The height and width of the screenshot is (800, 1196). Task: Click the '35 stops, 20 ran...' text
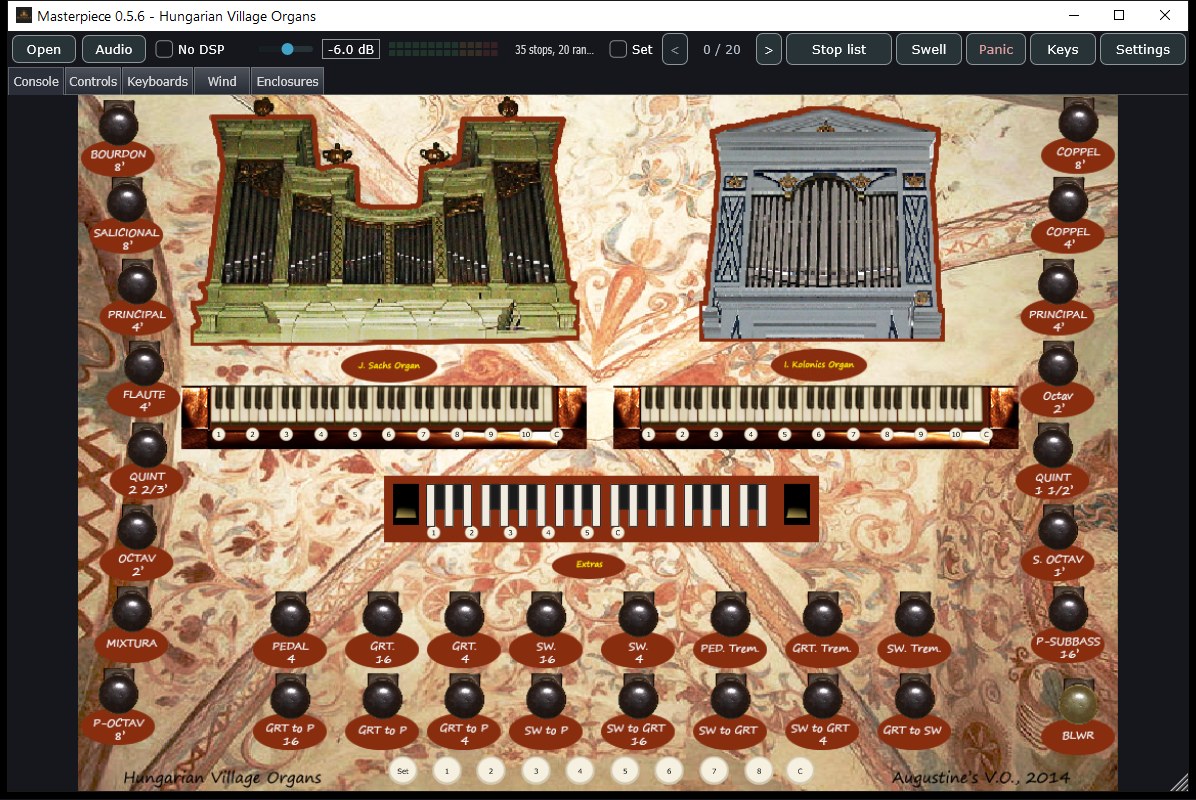tap(555, 49)
